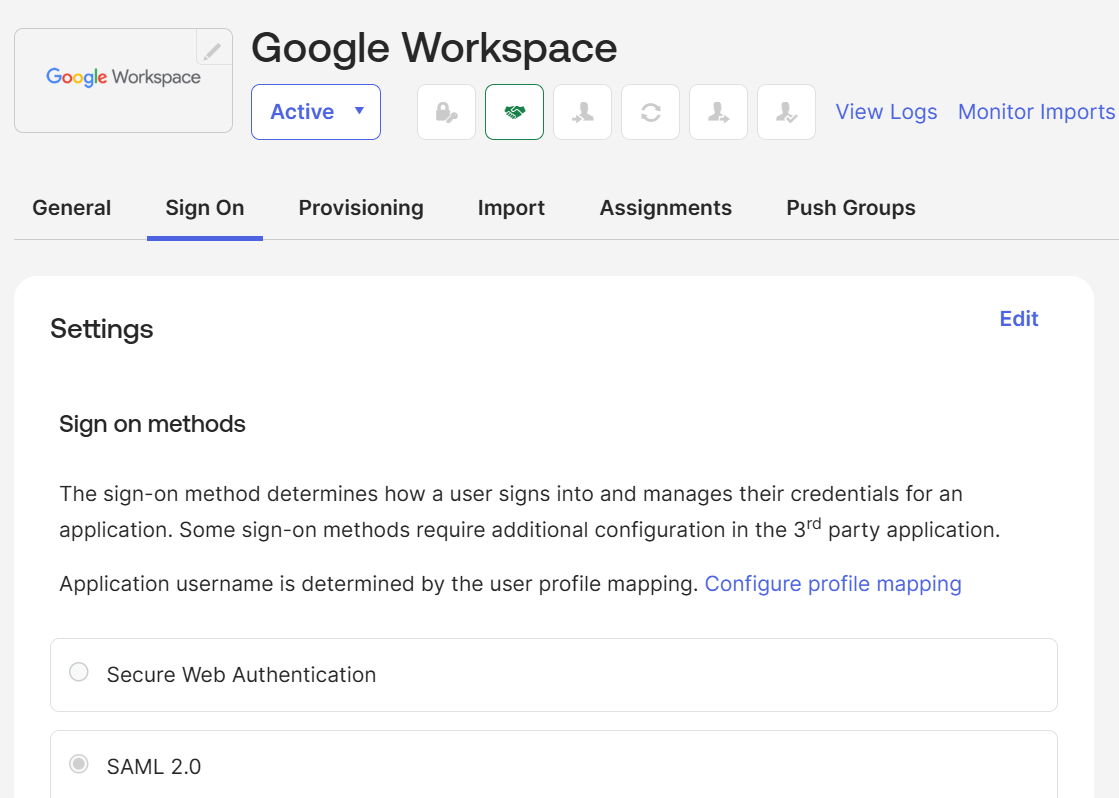1119x798 pixels.
Task: Click the Sign on methods heading
Action: point(152,424)
